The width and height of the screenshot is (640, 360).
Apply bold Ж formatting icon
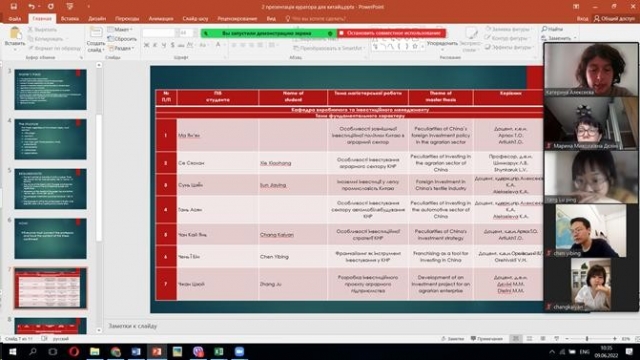(x=146, y=45)
